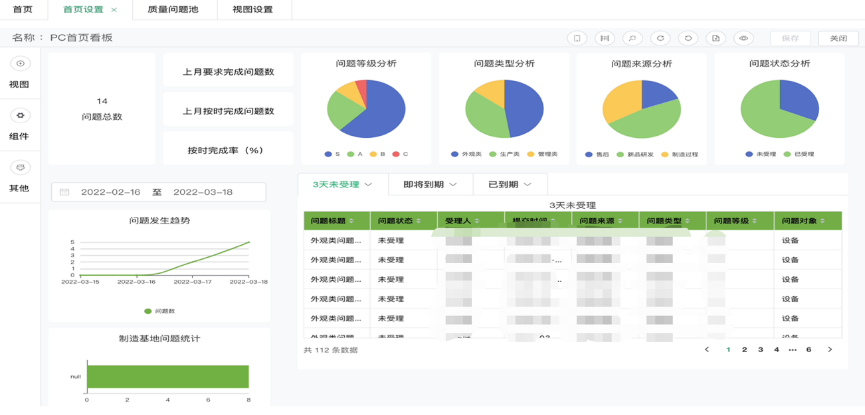Click the export file icon in toolbar

[716, 38]
